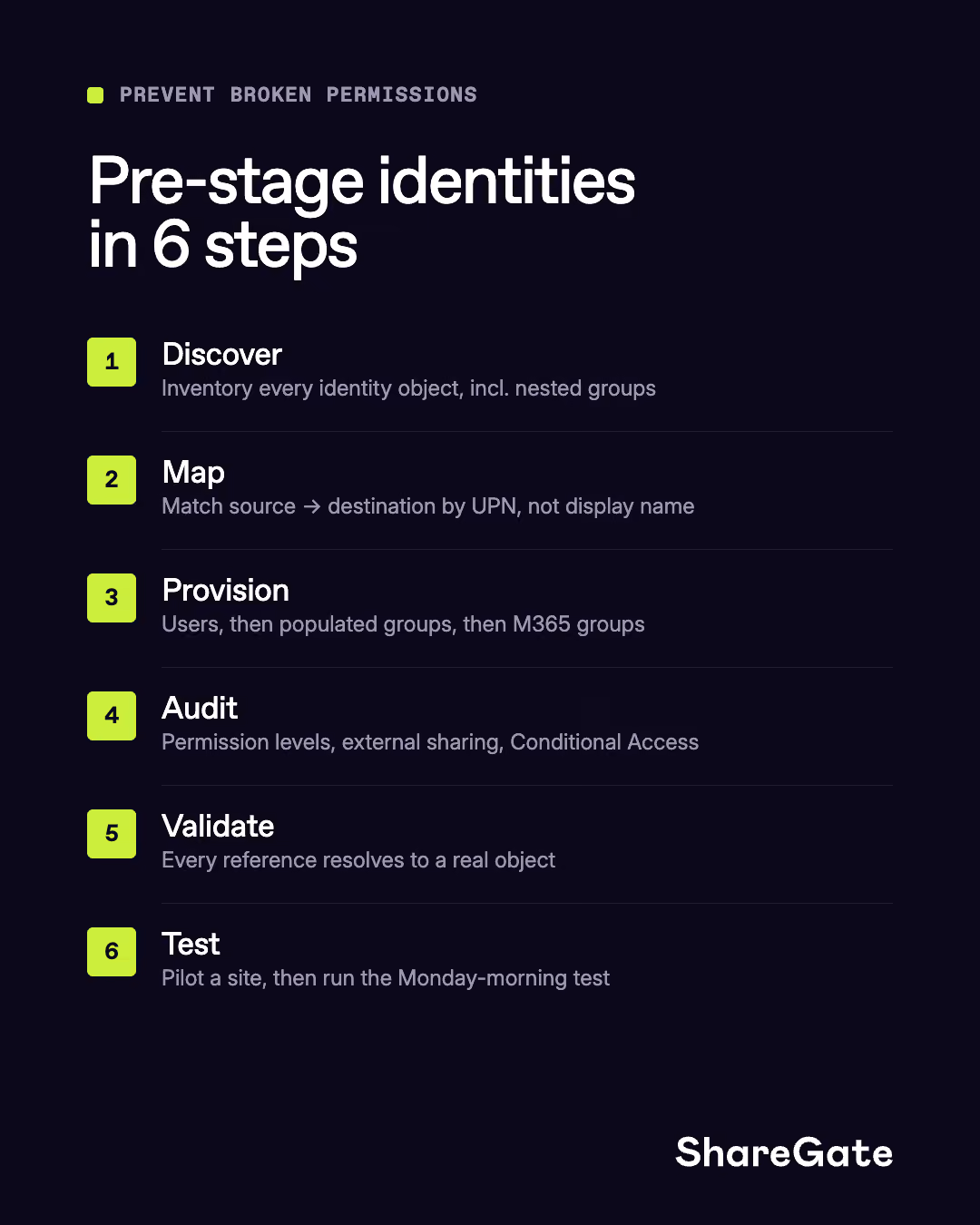Click the arrow in 'source → destination' text

[x=312, y=506]
